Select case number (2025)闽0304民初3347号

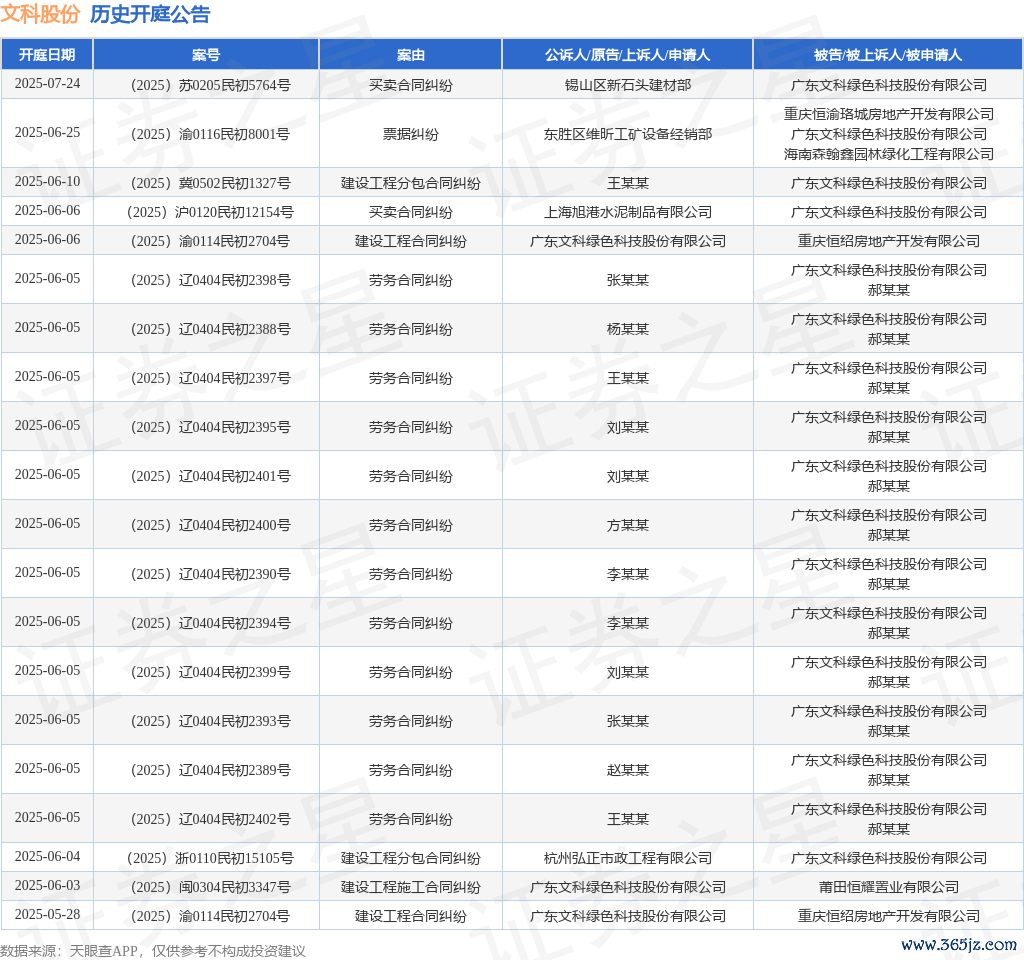click(x=206, y=887)
